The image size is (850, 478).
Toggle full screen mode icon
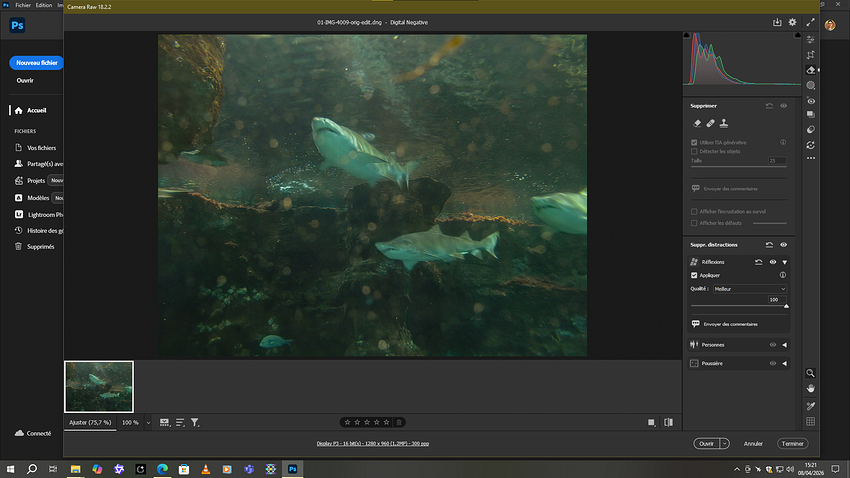(x=811, y=22)
